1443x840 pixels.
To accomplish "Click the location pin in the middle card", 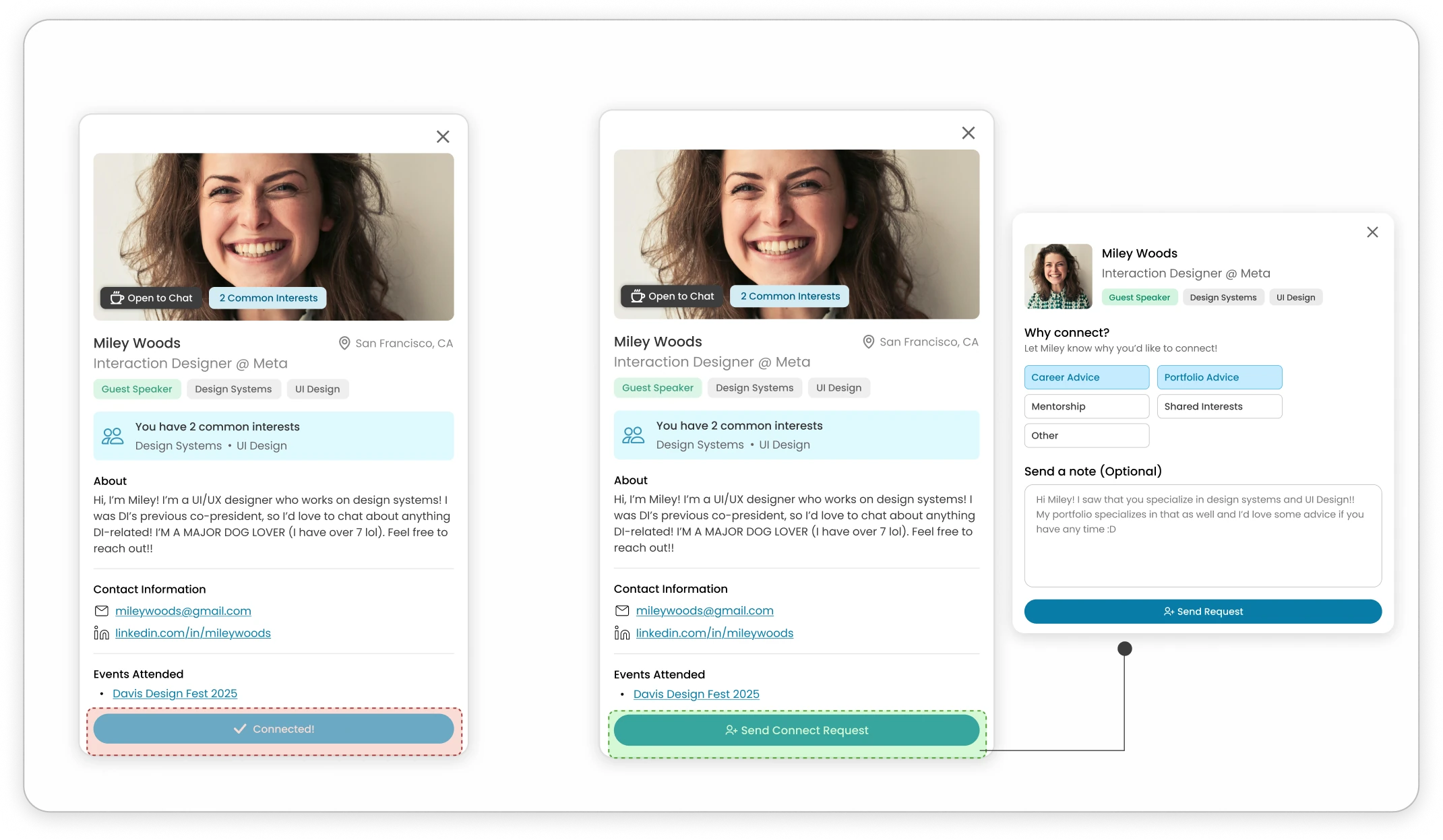I will pos(869,342).
